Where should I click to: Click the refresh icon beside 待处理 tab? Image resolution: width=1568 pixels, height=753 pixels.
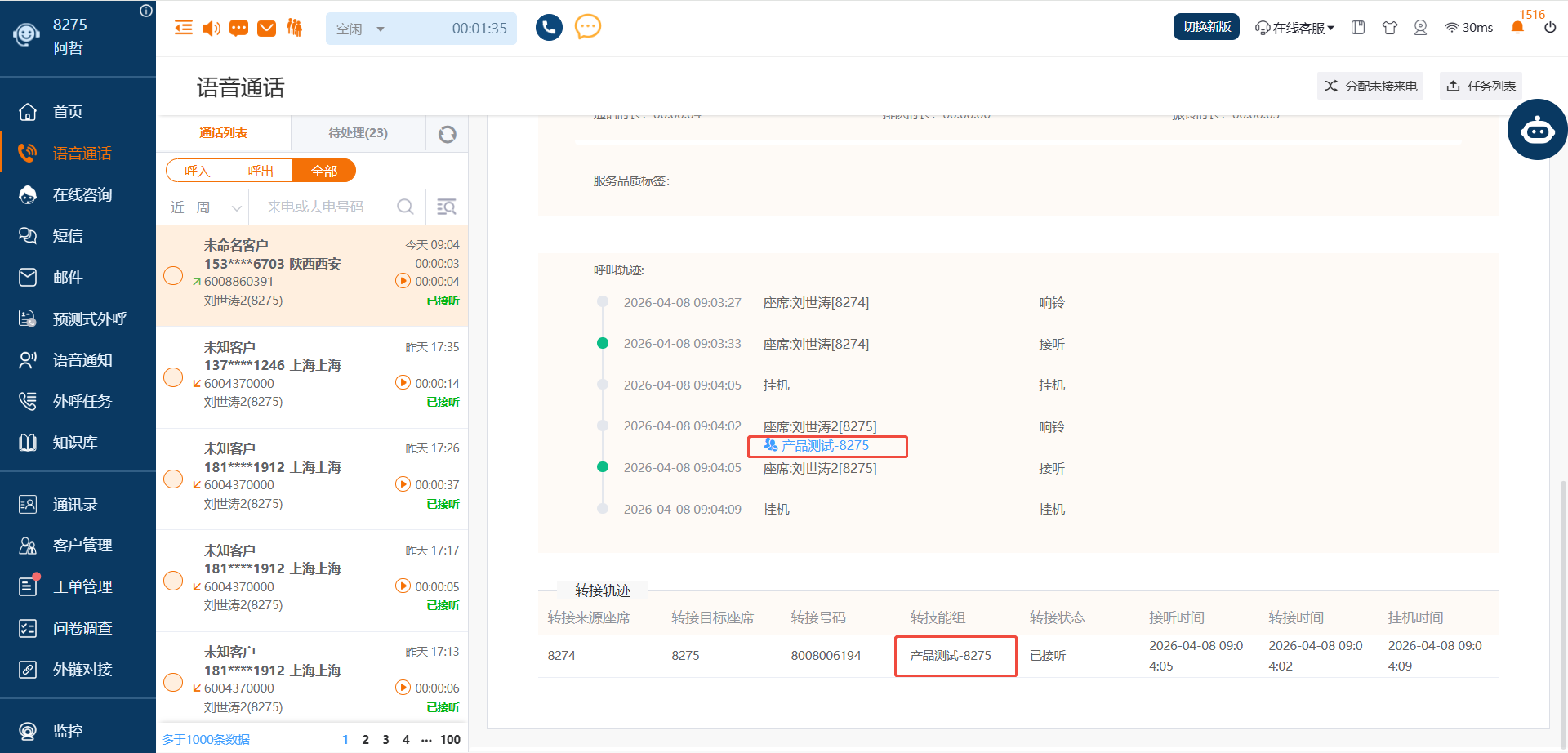pos(447,134)
